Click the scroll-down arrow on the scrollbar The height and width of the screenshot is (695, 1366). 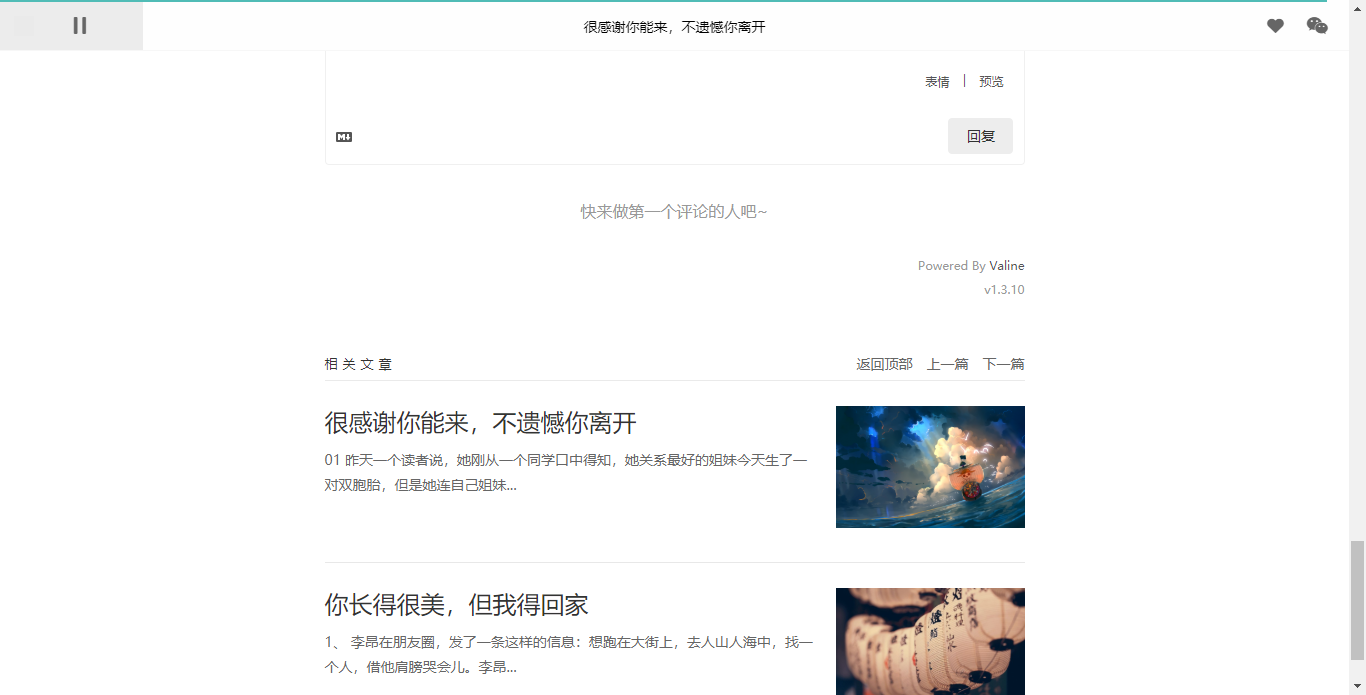tap(1358, 687)
